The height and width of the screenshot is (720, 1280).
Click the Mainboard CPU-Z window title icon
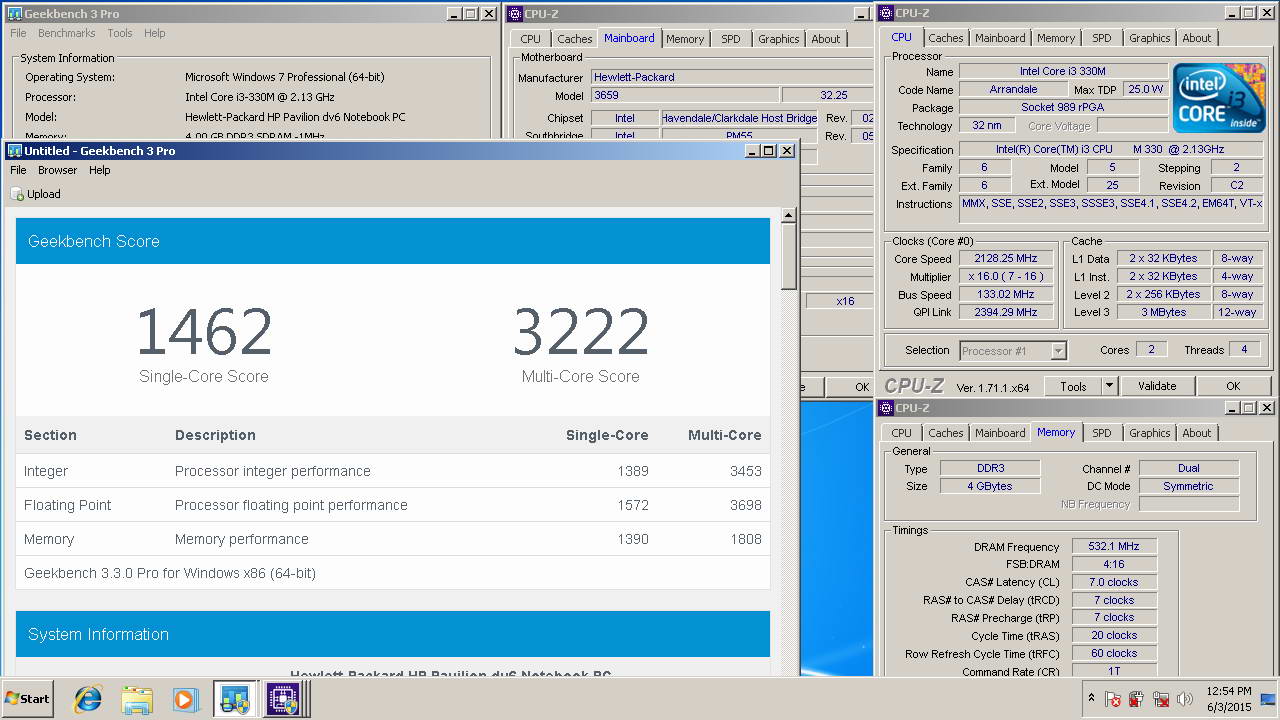(x=515, y=13)
